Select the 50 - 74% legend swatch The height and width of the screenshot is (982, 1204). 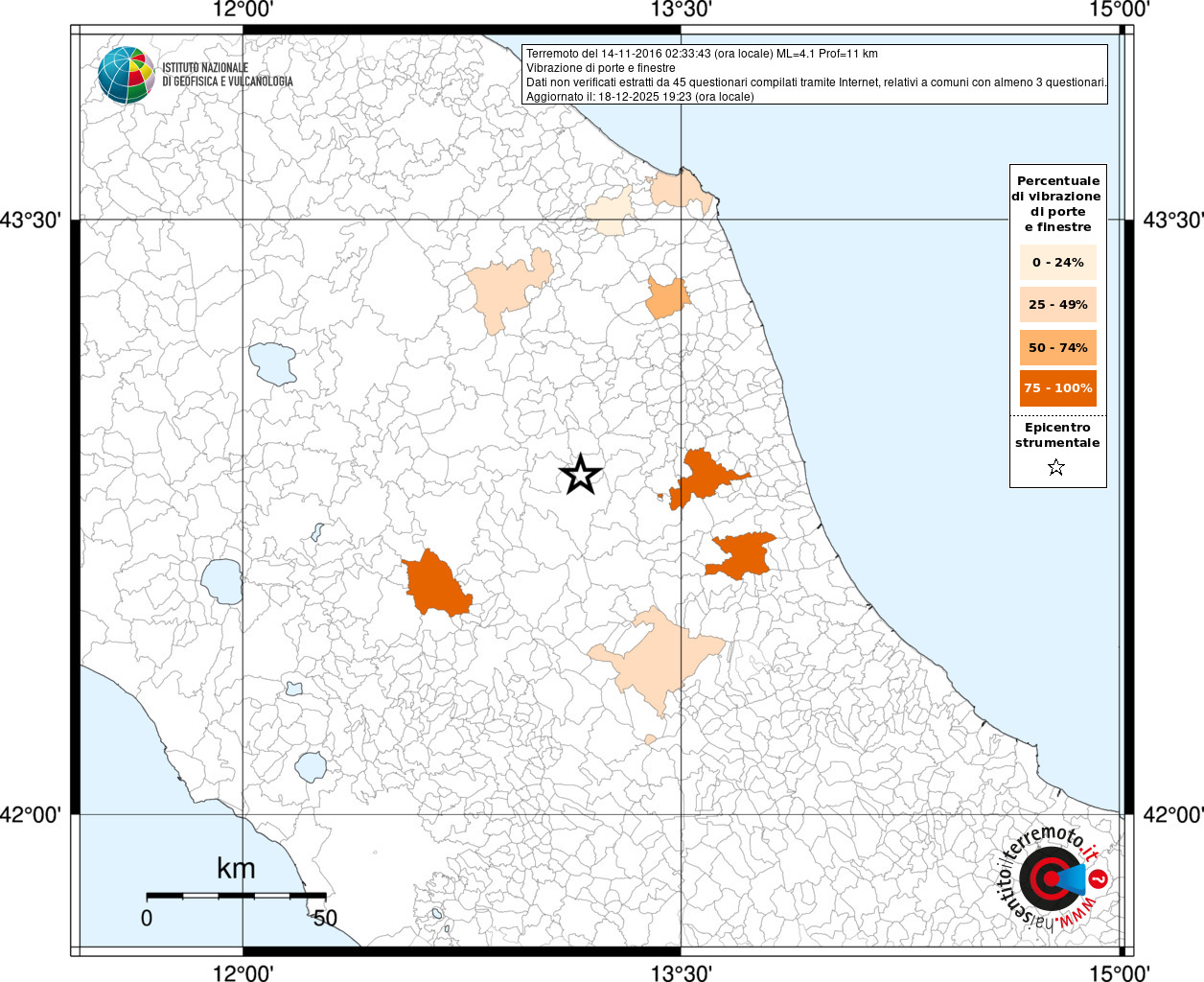tap(1058, 347)
